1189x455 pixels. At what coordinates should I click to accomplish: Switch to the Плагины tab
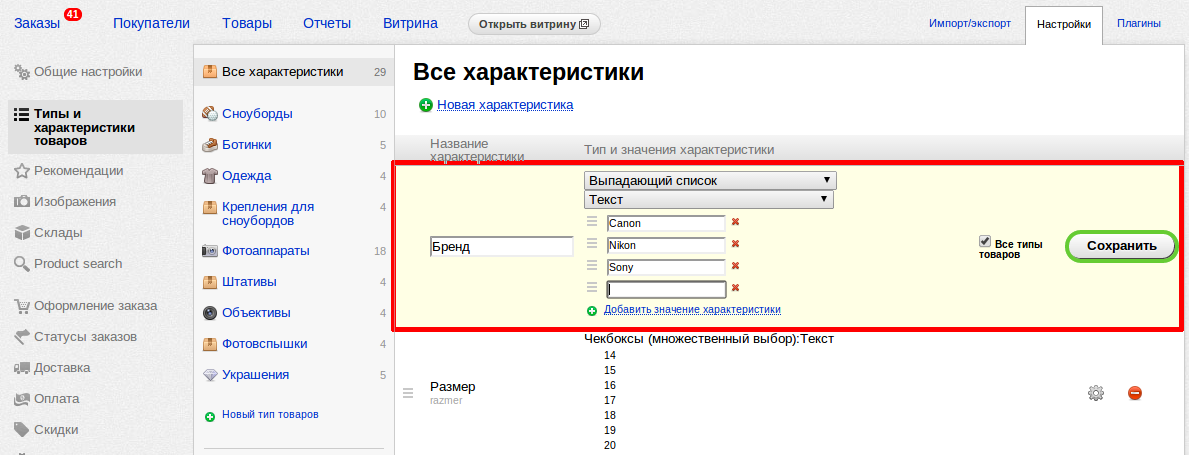pyautogui.click(x=1139, y=23)
